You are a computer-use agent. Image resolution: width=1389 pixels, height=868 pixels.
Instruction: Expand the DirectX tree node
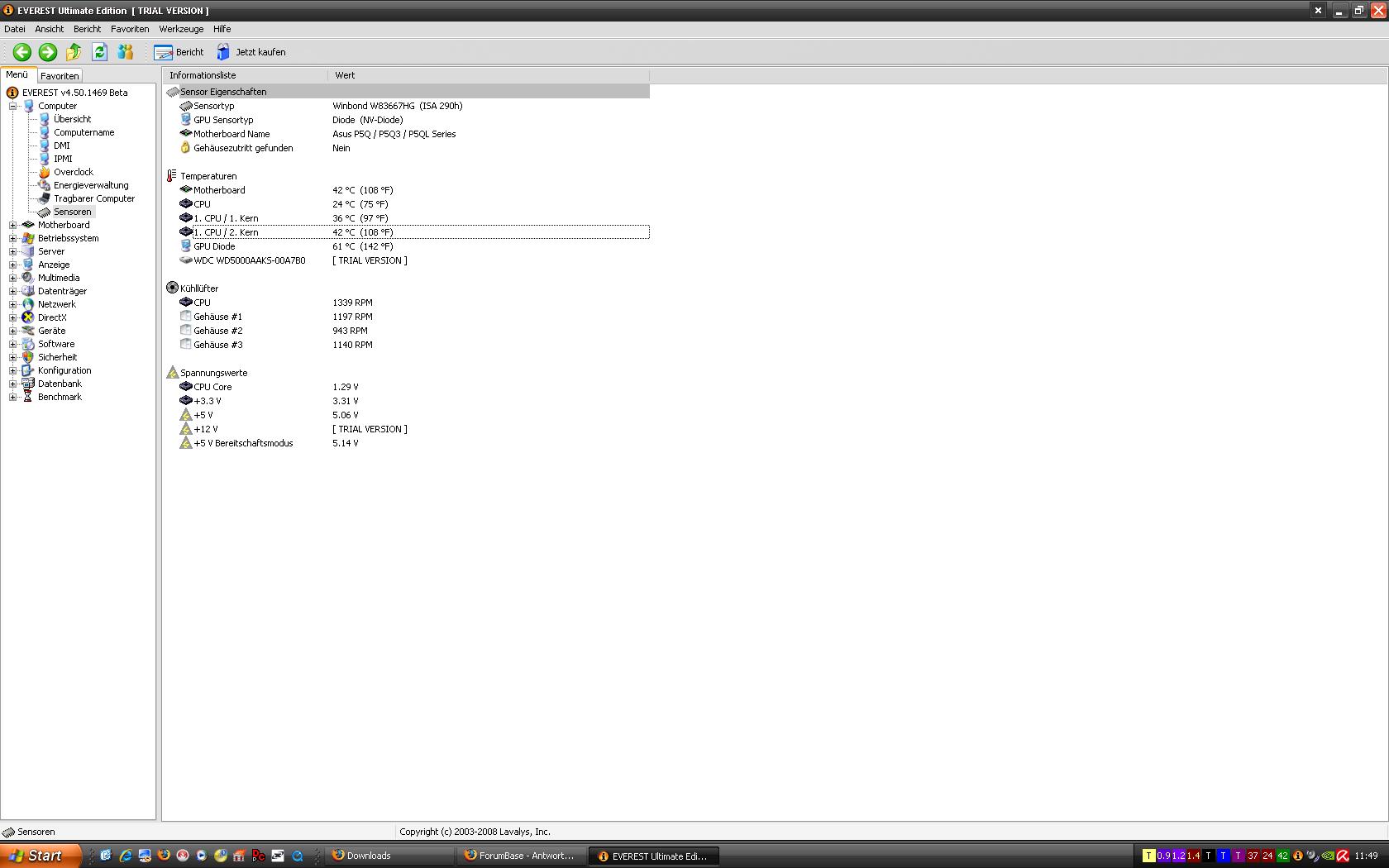[x=12, y=317]
